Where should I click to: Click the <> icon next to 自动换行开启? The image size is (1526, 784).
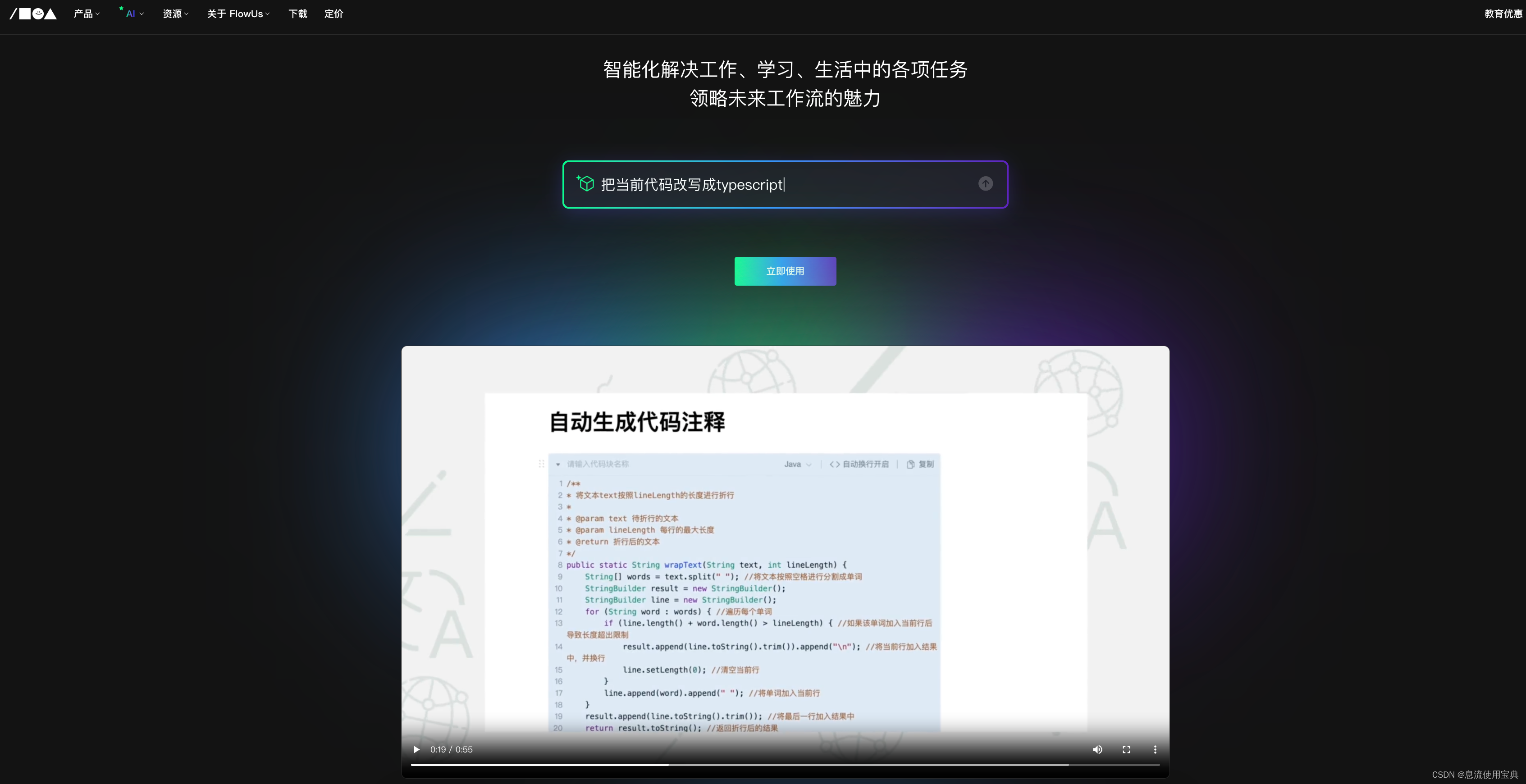coord(835,464)
